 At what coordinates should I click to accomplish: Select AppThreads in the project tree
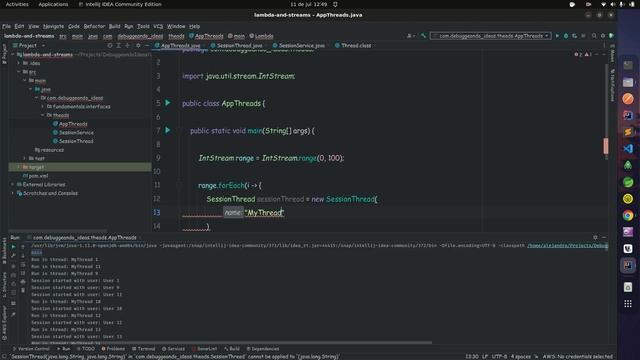pos(73,124)
